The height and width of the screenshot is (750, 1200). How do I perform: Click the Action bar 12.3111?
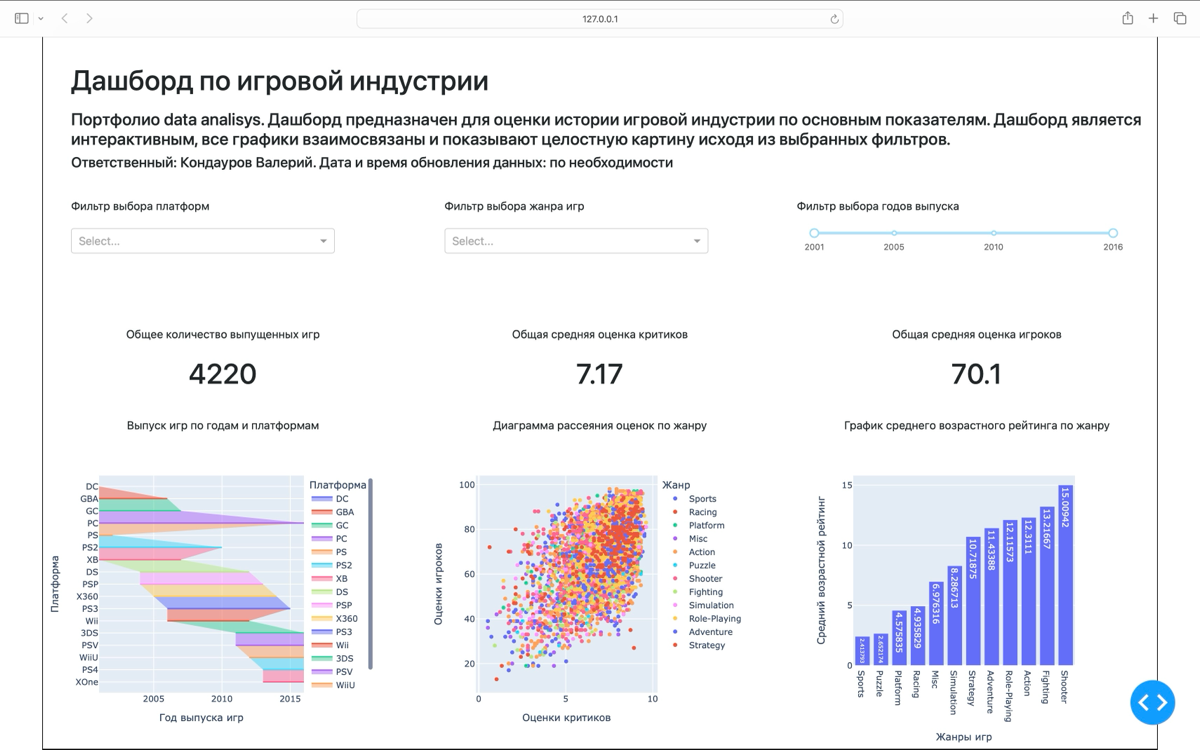click(x=1028, y=591)
